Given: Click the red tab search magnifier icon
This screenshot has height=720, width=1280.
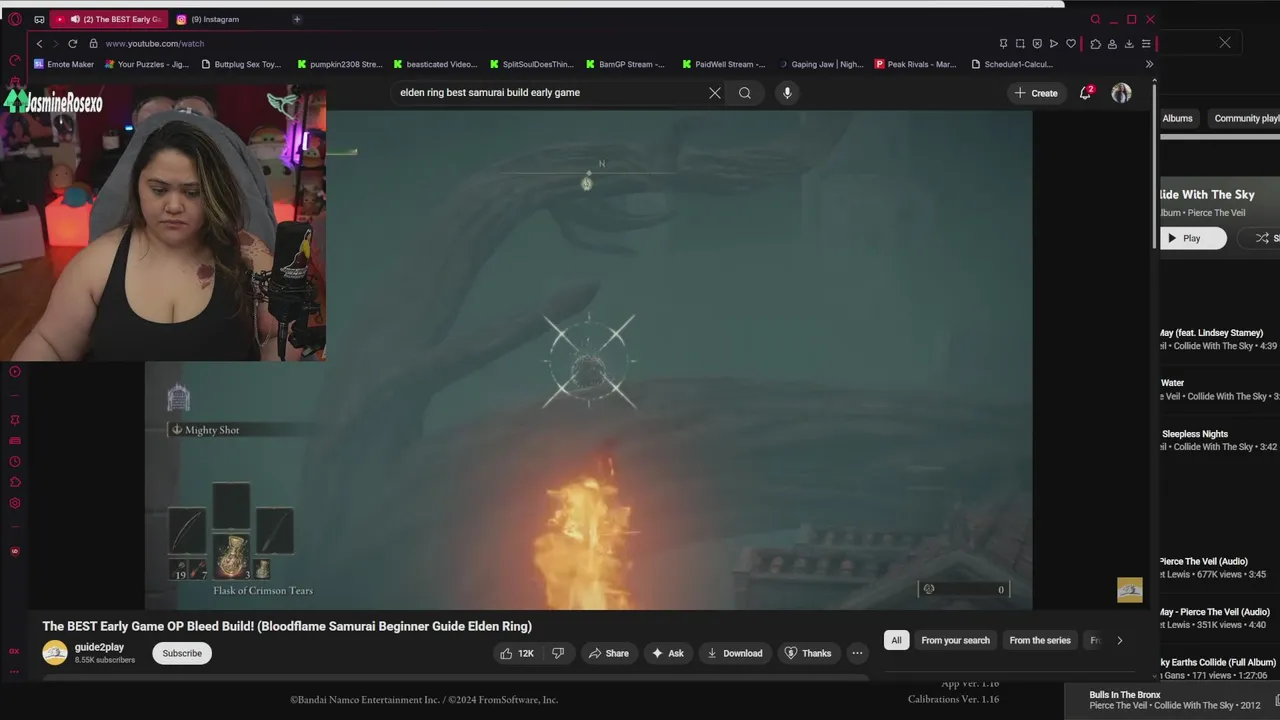Looking at the screenshot, I should (1095, 19).
